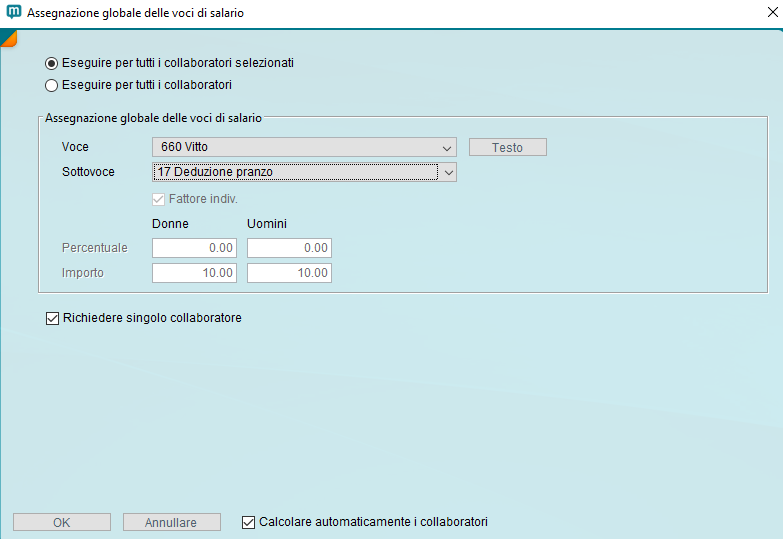Click the 'Importo' row label
Image resolution: width=783 pixels, height=539 pixels.
tap(83, 273)
